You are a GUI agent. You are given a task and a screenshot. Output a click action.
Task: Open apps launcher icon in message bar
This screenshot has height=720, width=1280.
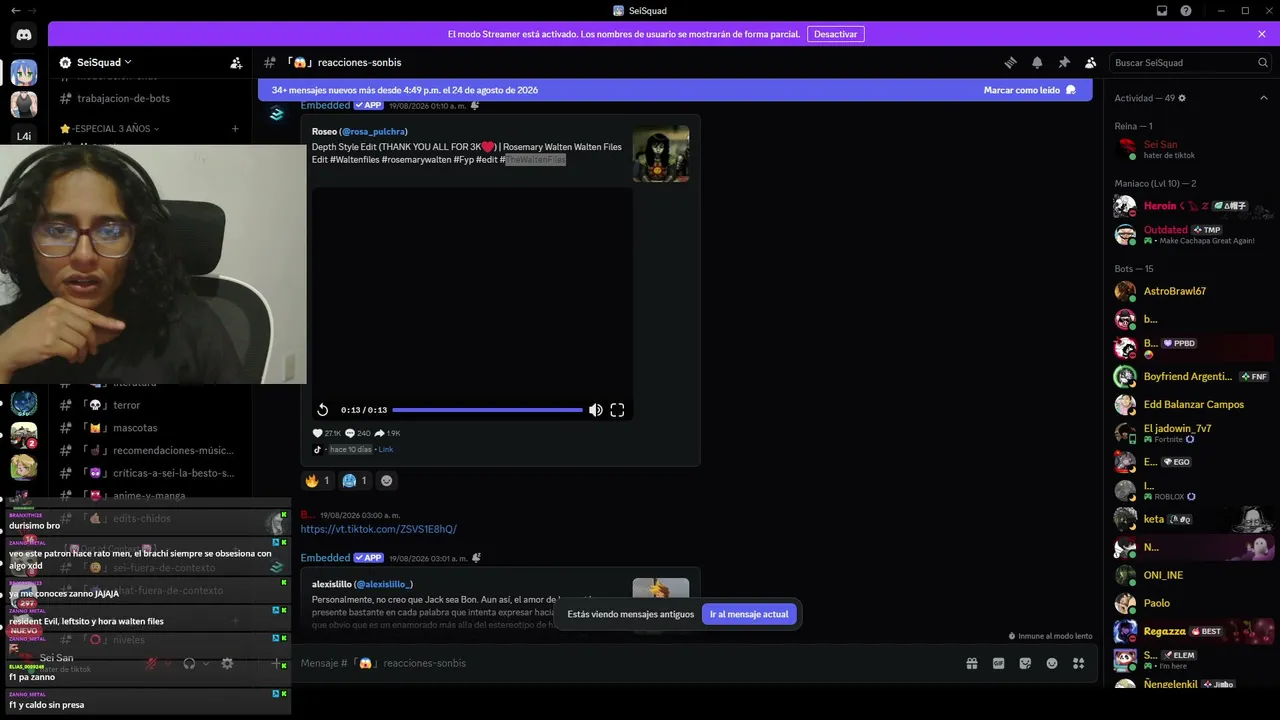(1078, 663)
